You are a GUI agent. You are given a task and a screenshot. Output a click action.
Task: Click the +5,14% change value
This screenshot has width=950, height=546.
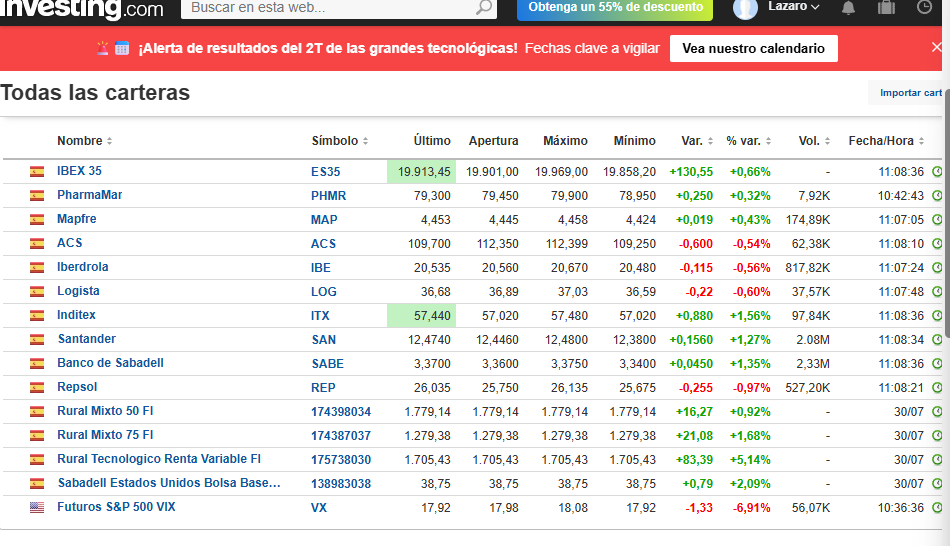pyautogui.click(x=750, y=459)
